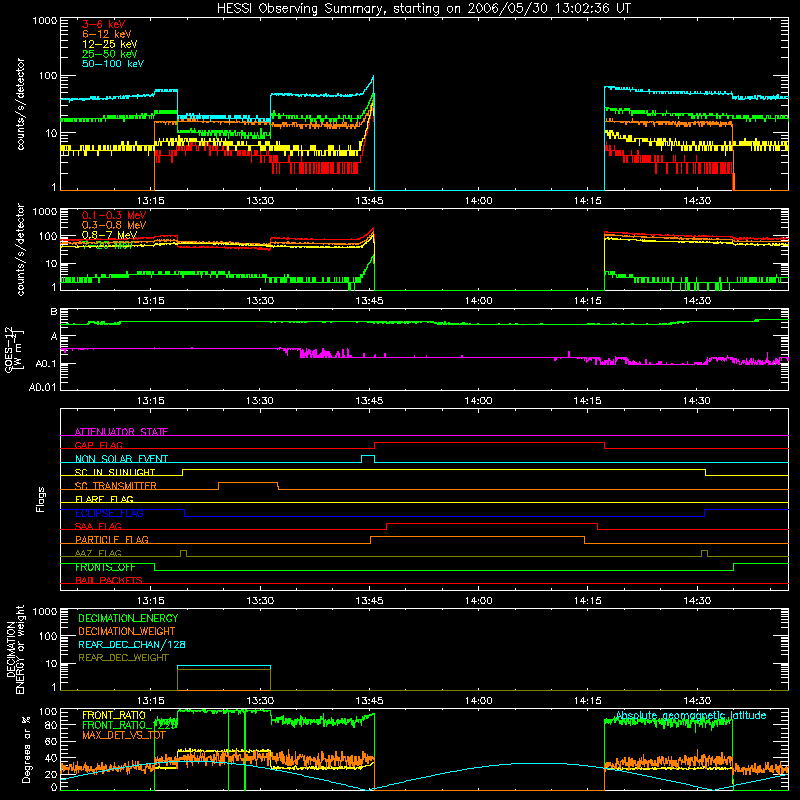The image size is (800, 800).
Task: Select the FRONT_RATIO_1225 legend label
Action: (x=130, y=725)
